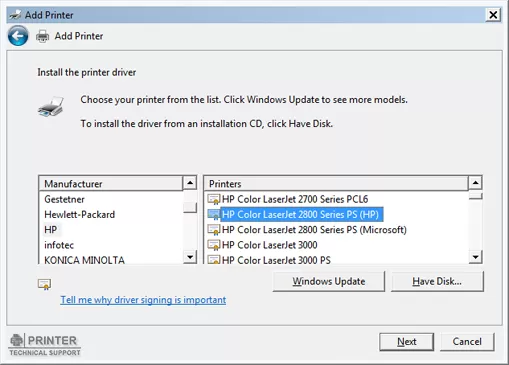Click the Windows Update button

click(x=329, y=281)
